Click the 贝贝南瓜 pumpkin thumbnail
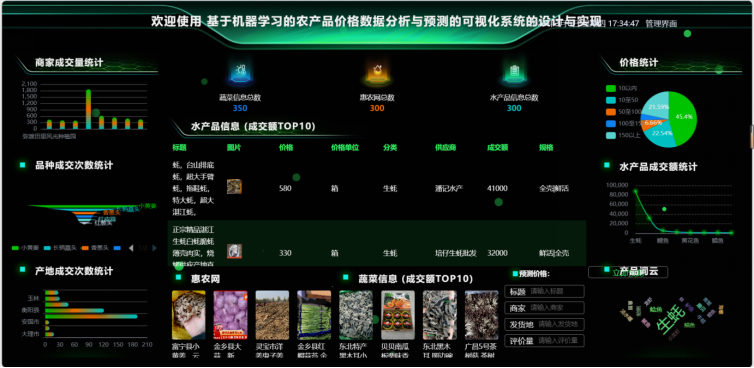 [x=398, y=315]
